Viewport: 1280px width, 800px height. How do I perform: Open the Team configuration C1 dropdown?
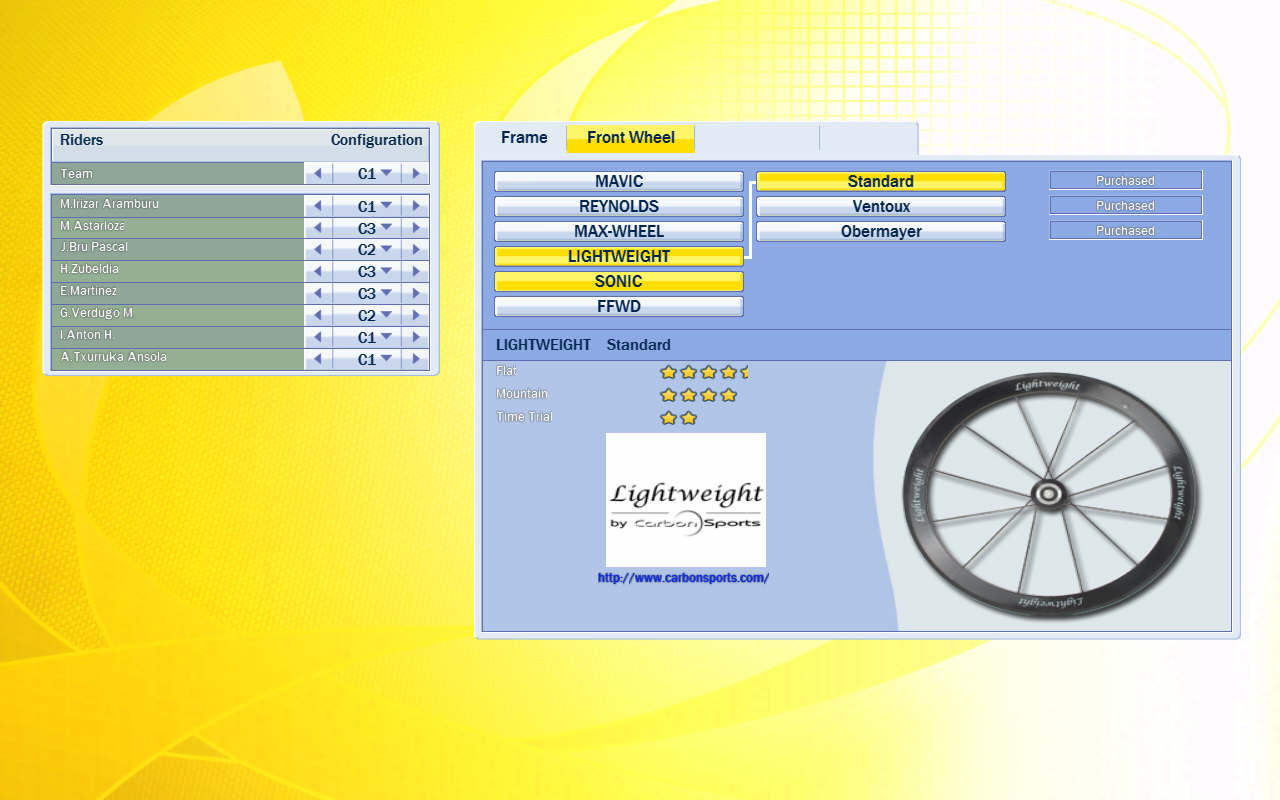pos(374,174)
